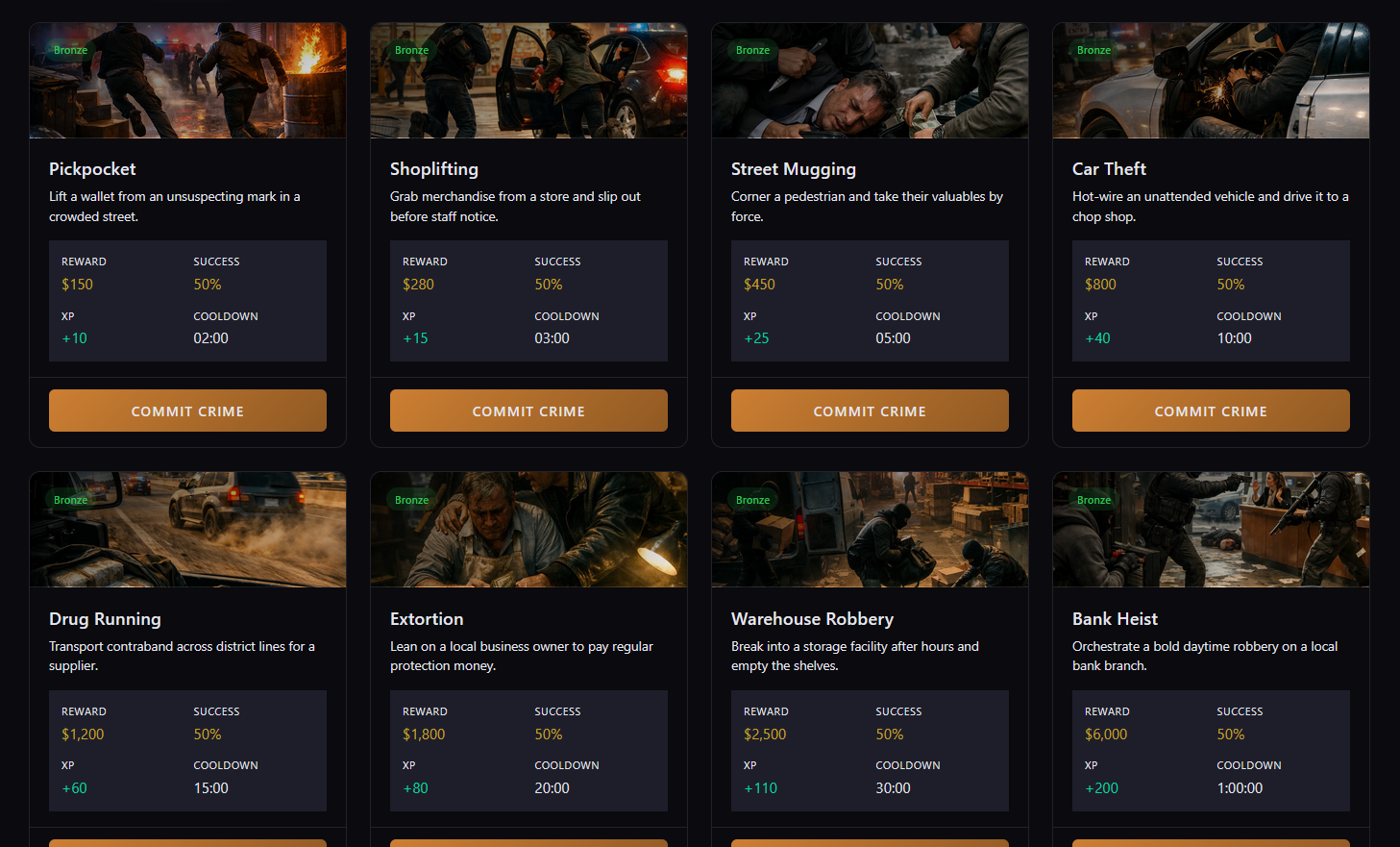
Task: Click COMMIT CRIME on the Pickpocket card
Action: tap(187, 411)
